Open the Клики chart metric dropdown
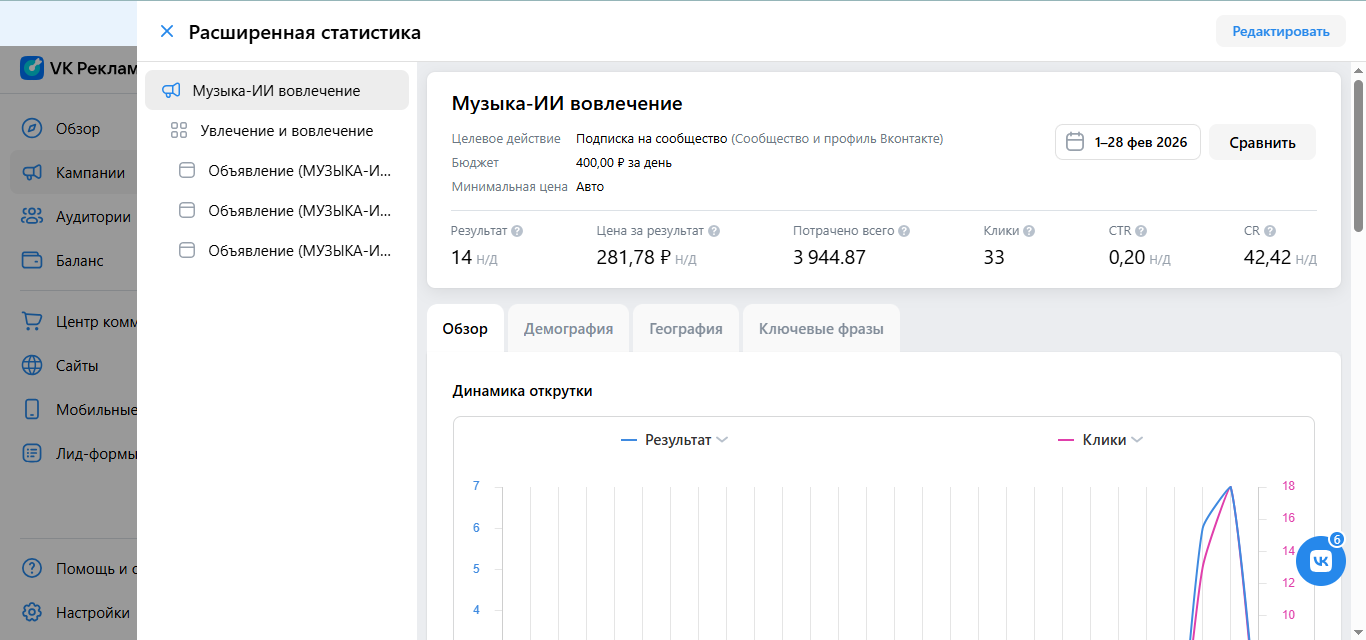 coord(1137,440)
